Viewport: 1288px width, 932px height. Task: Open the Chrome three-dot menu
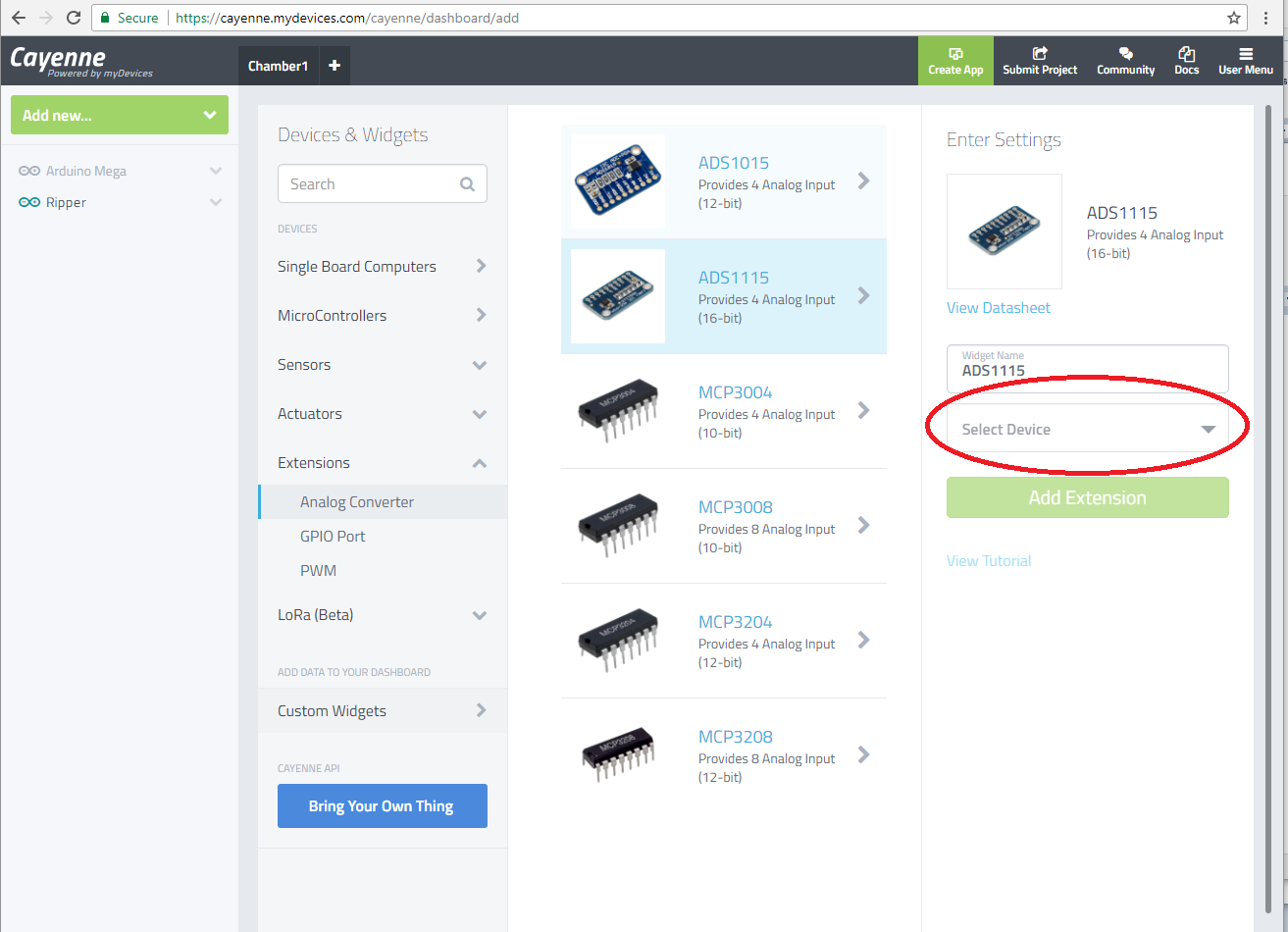point(1267,18)
